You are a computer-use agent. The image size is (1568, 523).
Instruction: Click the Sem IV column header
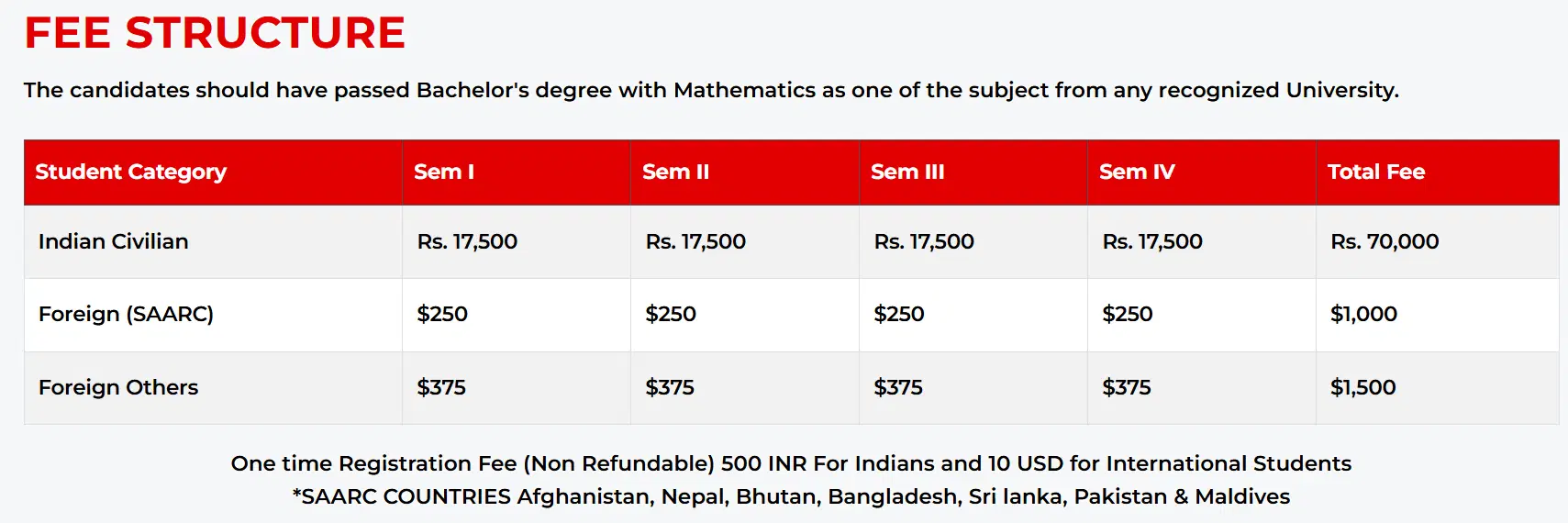1137,172
